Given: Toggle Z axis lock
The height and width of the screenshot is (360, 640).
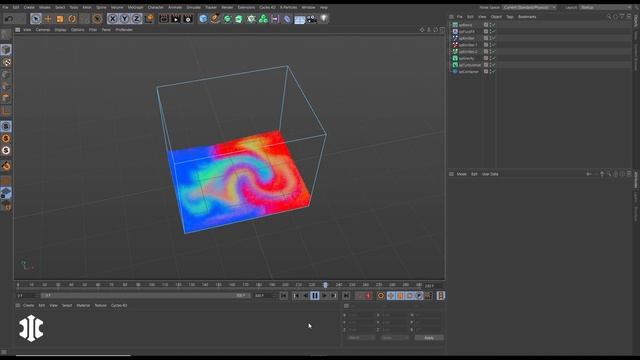Looking at the screenshot, I should click(x=136, y=19).
